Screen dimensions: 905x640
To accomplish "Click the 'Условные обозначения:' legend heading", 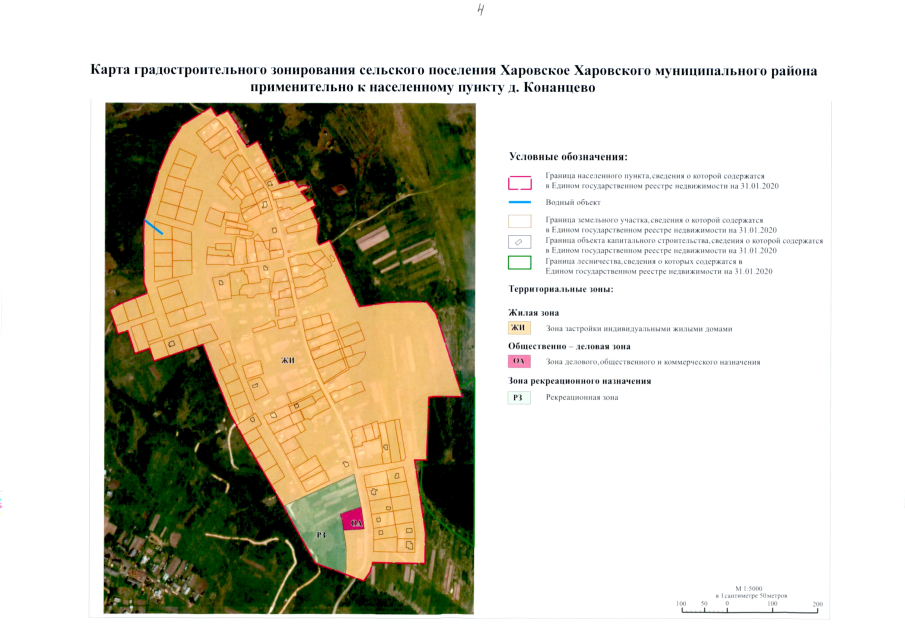I will click(568, 157).
